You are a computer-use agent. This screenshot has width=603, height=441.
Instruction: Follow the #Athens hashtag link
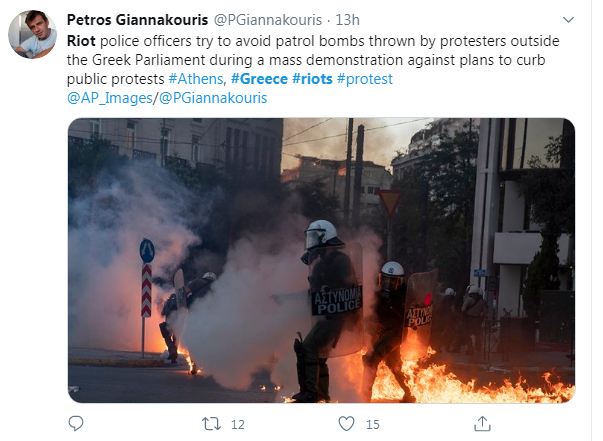[196, 79]
